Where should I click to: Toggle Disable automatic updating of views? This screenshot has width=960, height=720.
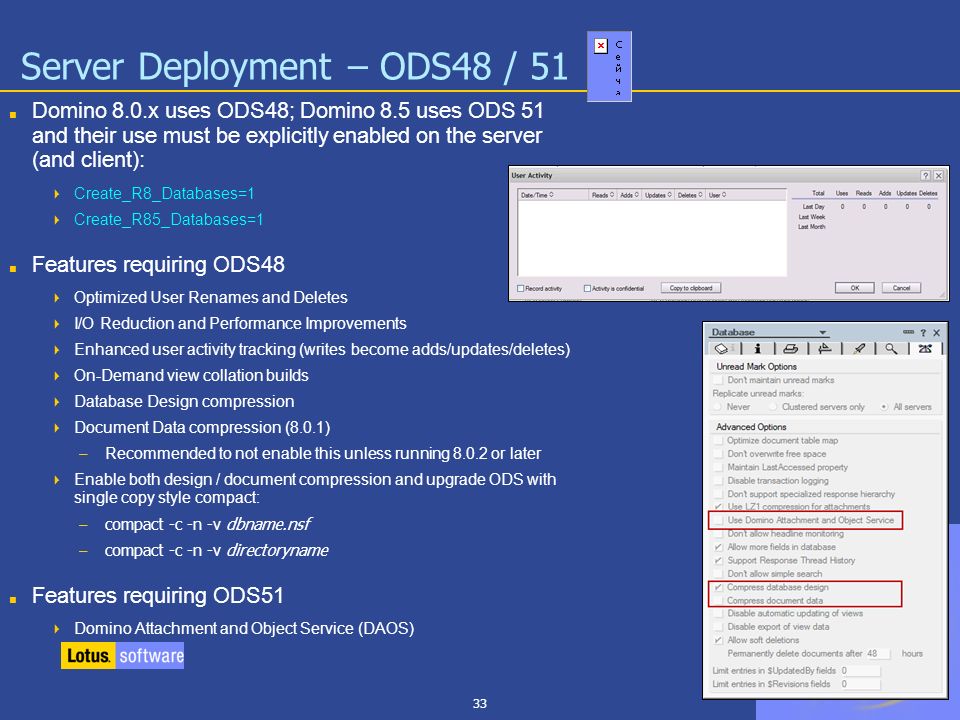(719, 613)
